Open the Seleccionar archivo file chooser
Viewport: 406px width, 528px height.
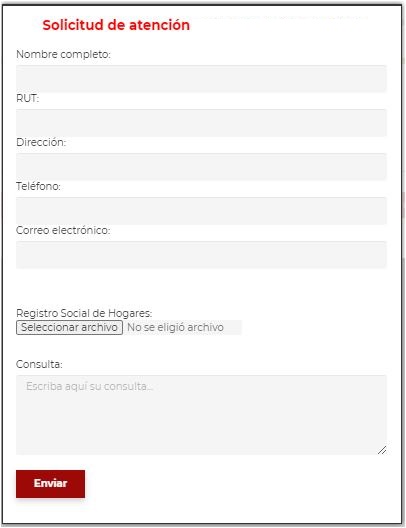[69, 327]
